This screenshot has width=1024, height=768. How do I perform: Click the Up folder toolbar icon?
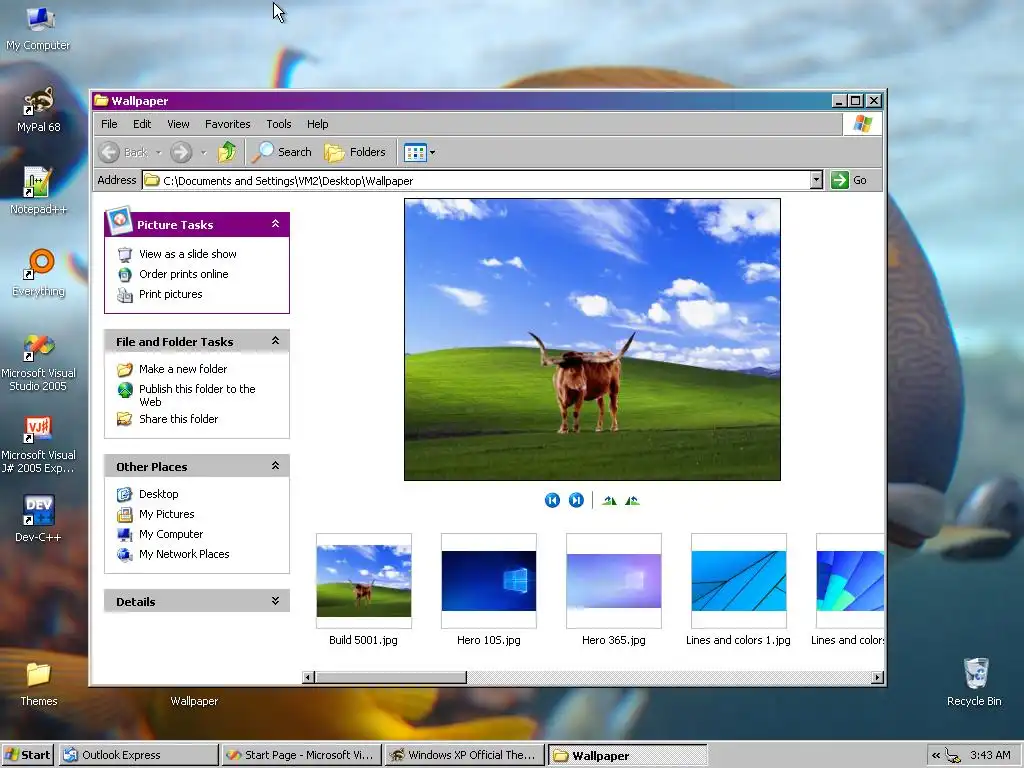pos(227,152)
